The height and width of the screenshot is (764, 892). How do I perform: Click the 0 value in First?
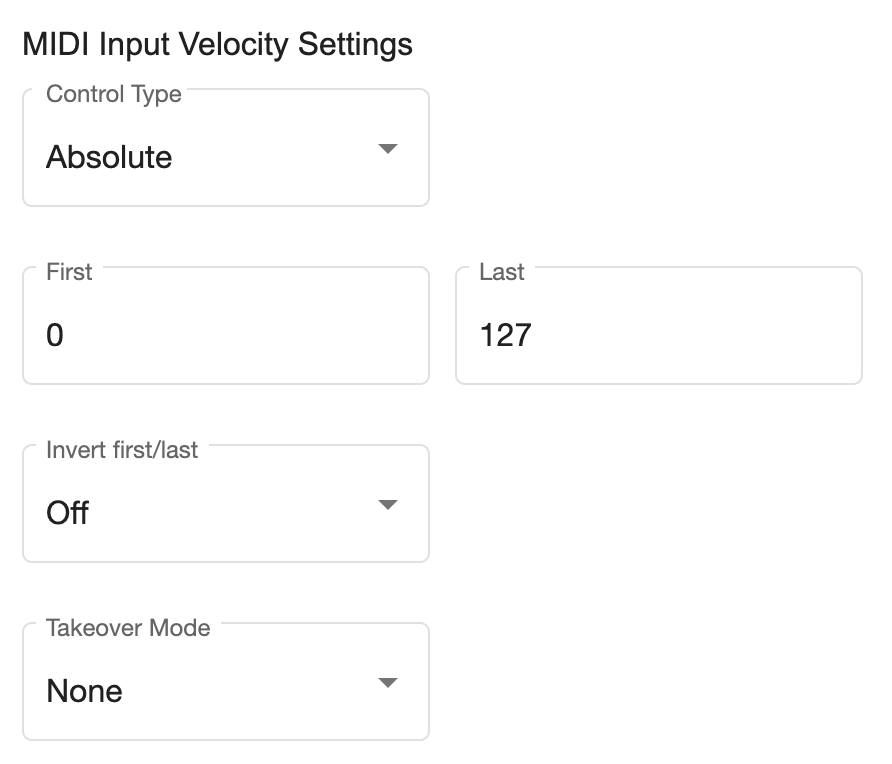click(x=55, y=335)
